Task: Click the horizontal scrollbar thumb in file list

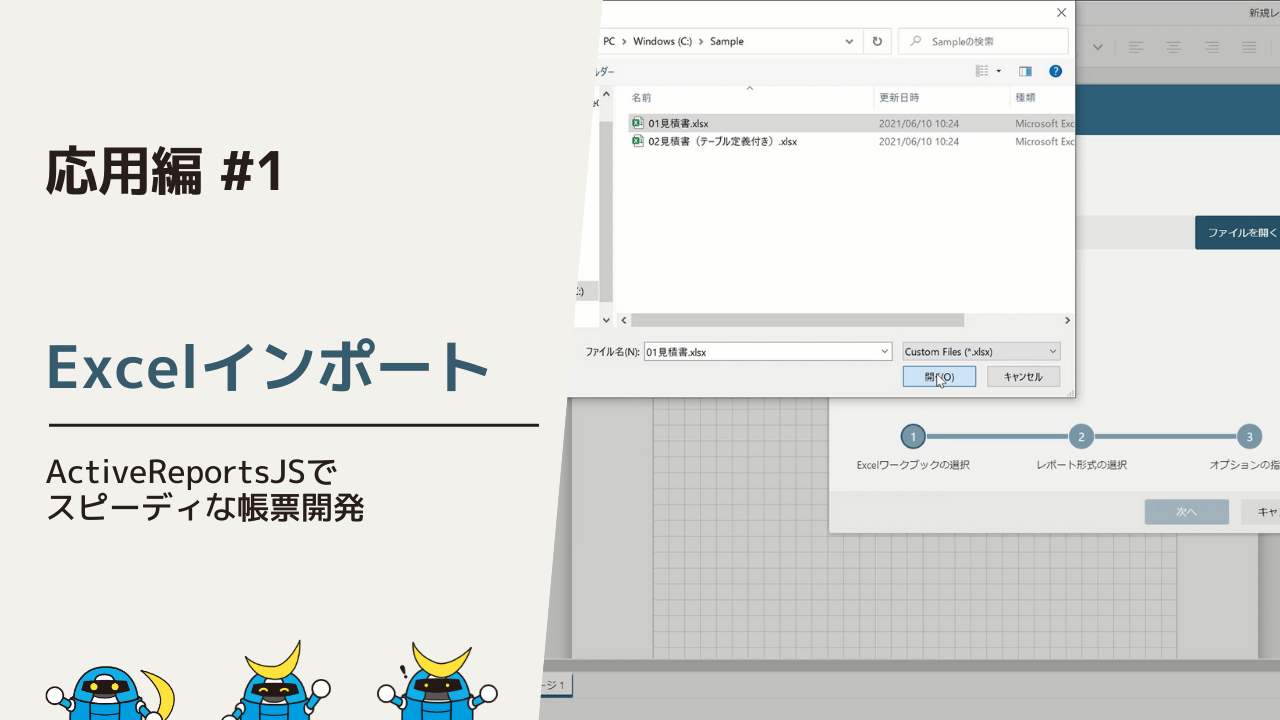Action: point(797,320)
